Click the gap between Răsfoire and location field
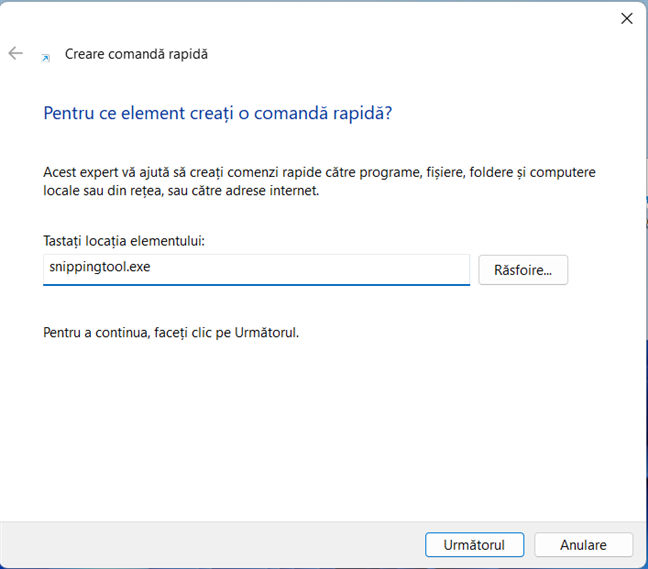 [x=474, y=269]
